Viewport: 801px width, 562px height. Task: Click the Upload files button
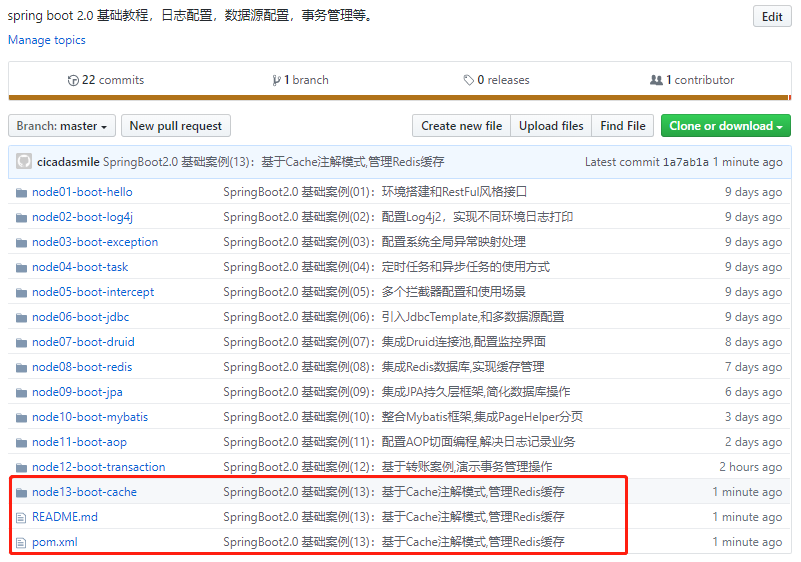[551, 126]
